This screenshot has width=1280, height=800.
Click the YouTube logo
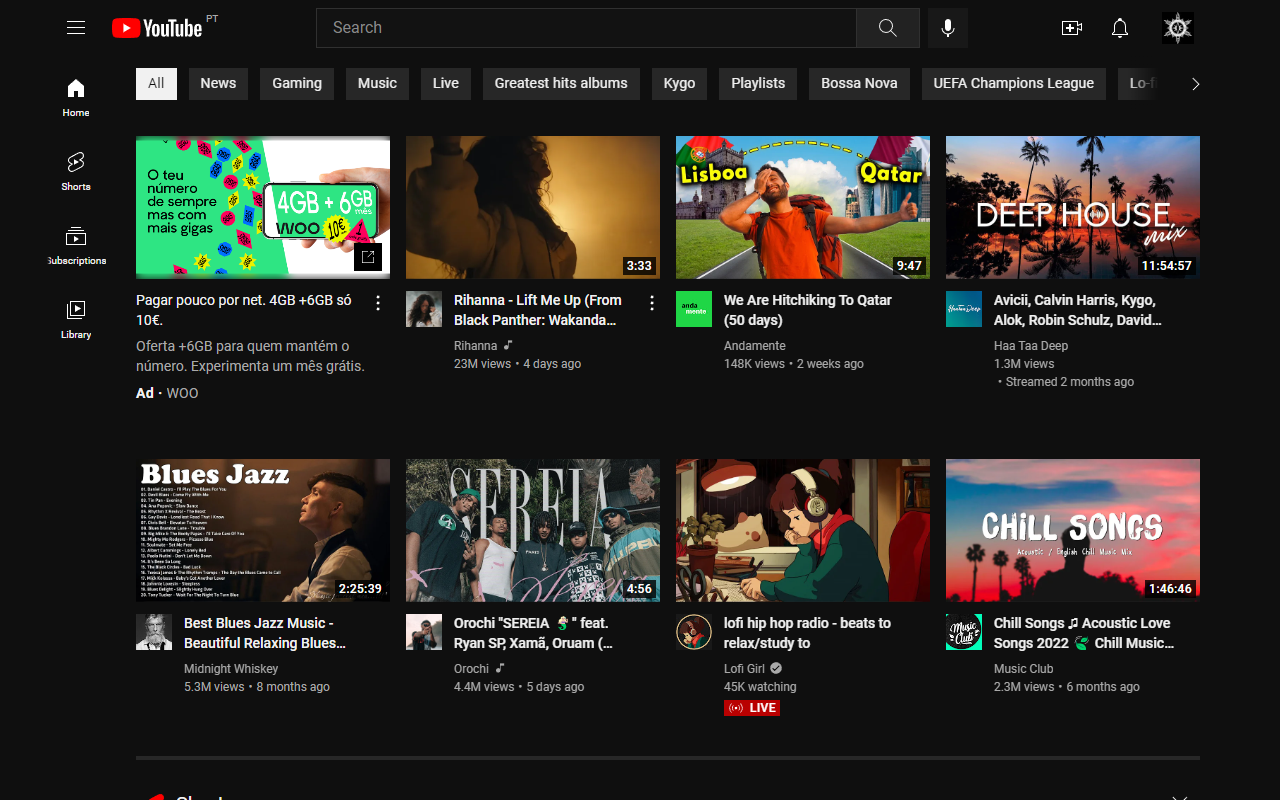(158, 28)
